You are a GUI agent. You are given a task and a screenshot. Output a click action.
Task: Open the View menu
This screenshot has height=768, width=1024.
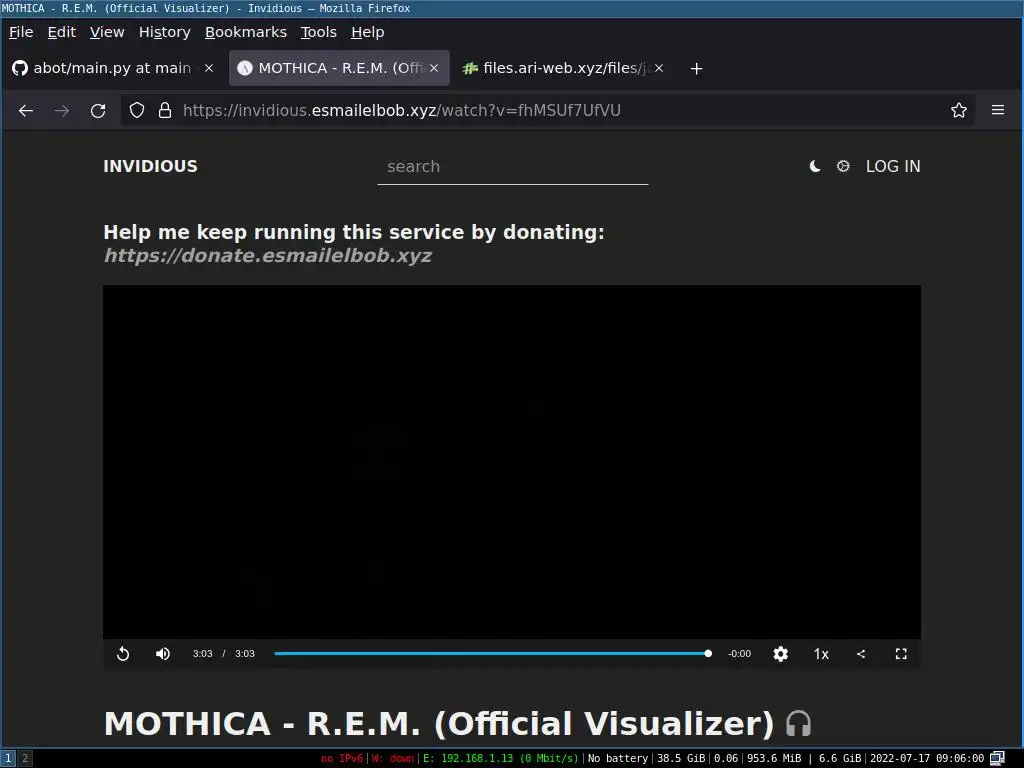pos(107,32)
